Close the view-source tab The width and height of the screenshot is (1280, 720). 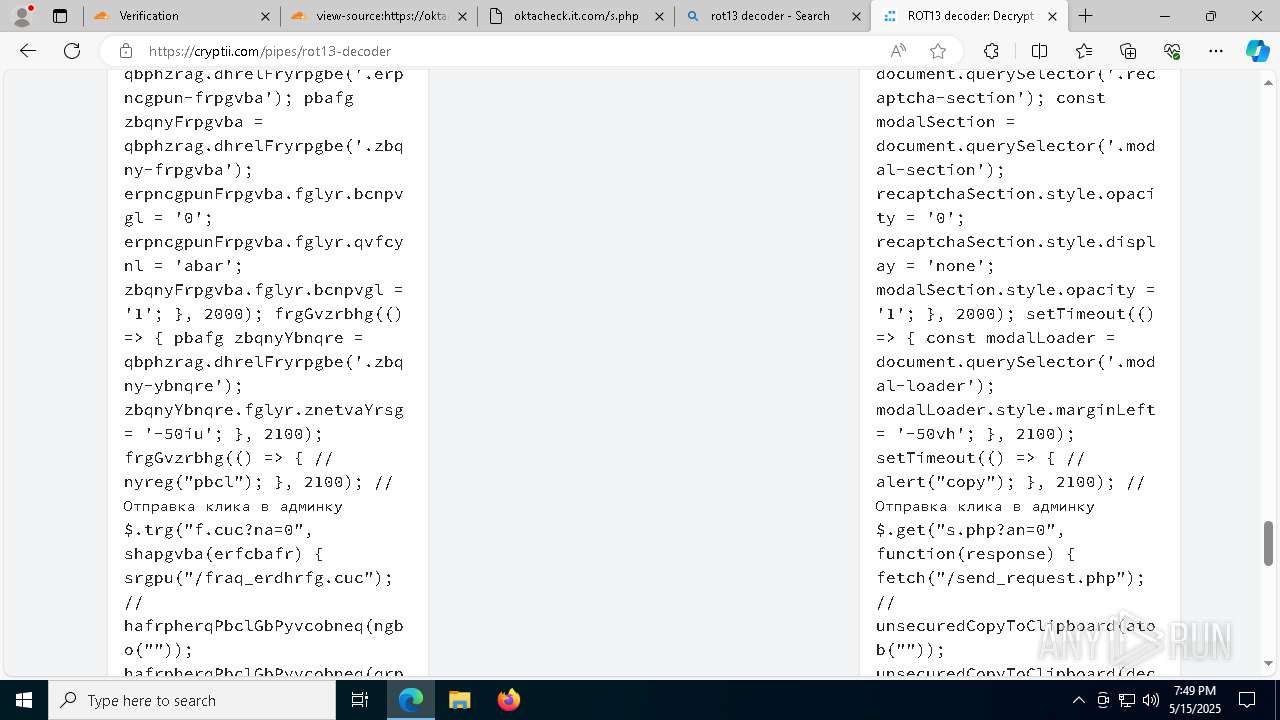pos(462,16)
